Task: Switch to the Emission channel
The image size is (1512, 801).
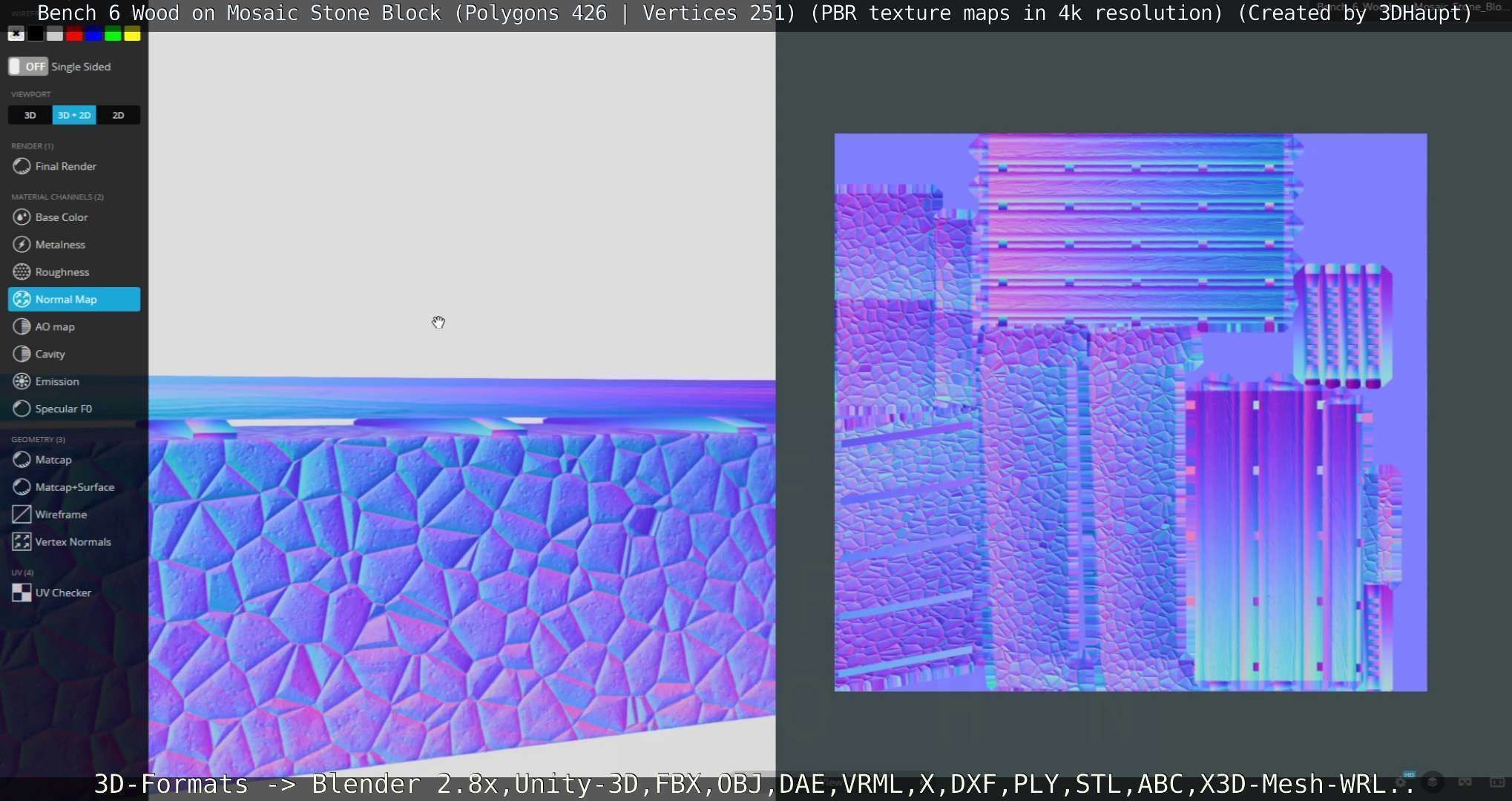Action: pos(57,381)
